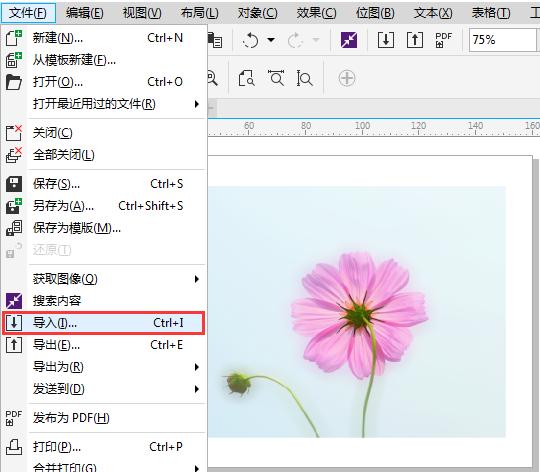Choose 打开(O)... menu entry
Viewport: 540px width, 472px height.
tap(104, 82)
